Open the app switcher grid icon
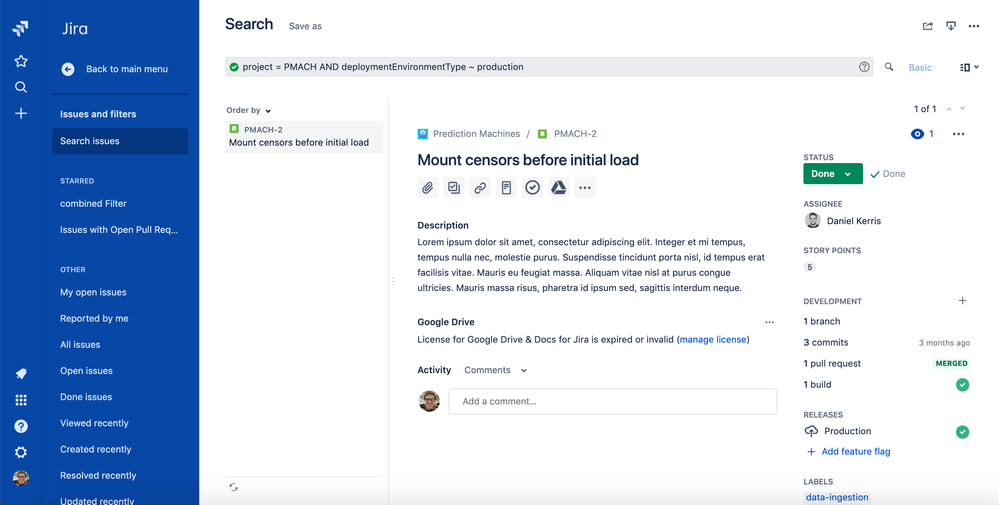The height and width of the screenshot is (505, 999). [x=21, y=400]
